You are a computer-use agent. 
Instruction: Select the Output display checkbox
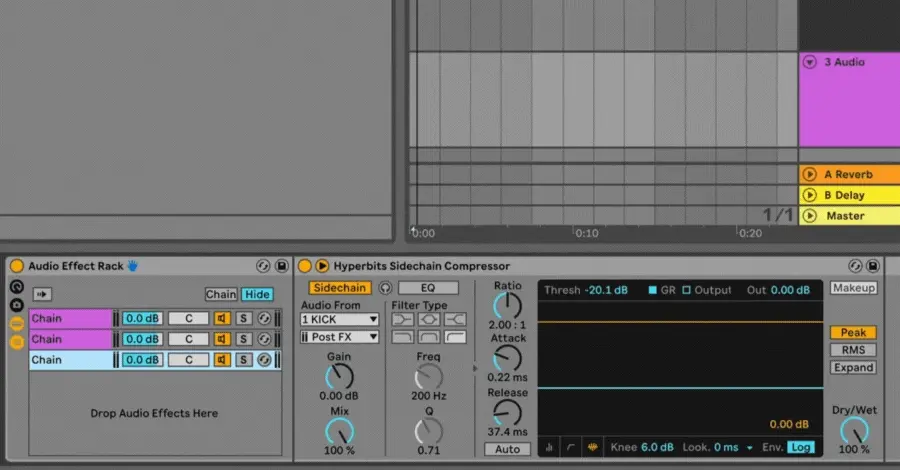coord(686,290)
